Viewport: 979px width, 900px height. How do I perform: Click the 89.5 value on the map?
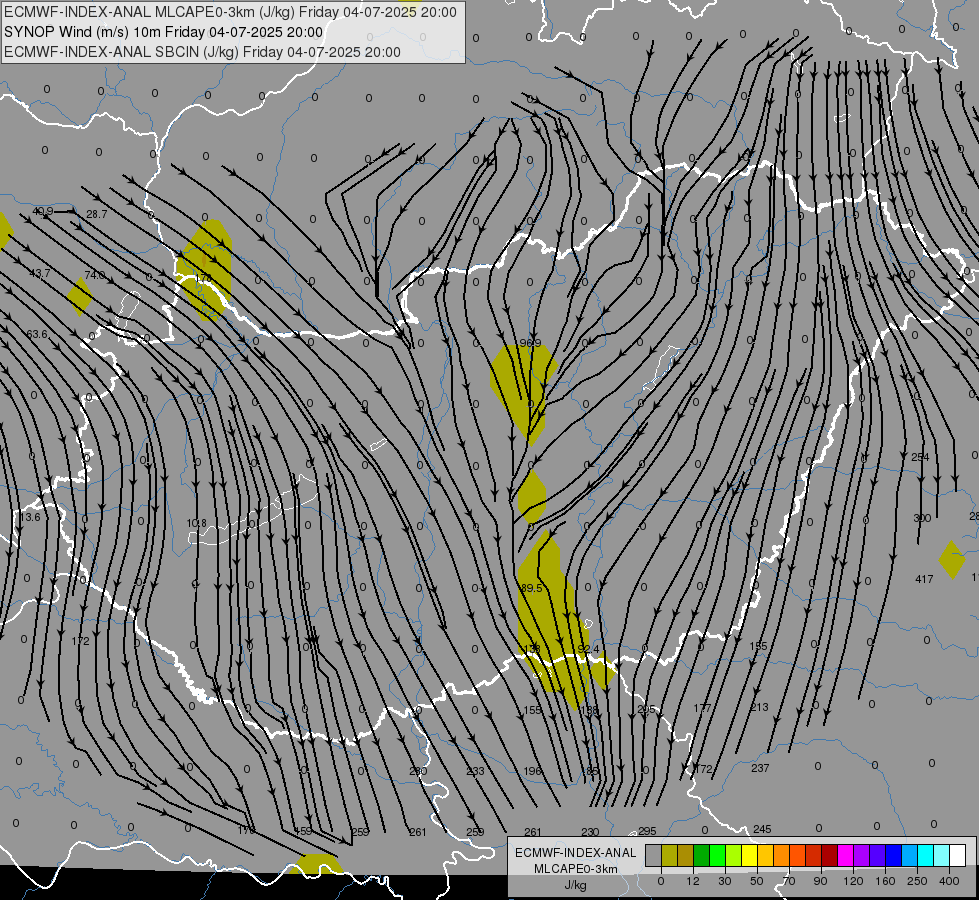(x=531, y=588)
